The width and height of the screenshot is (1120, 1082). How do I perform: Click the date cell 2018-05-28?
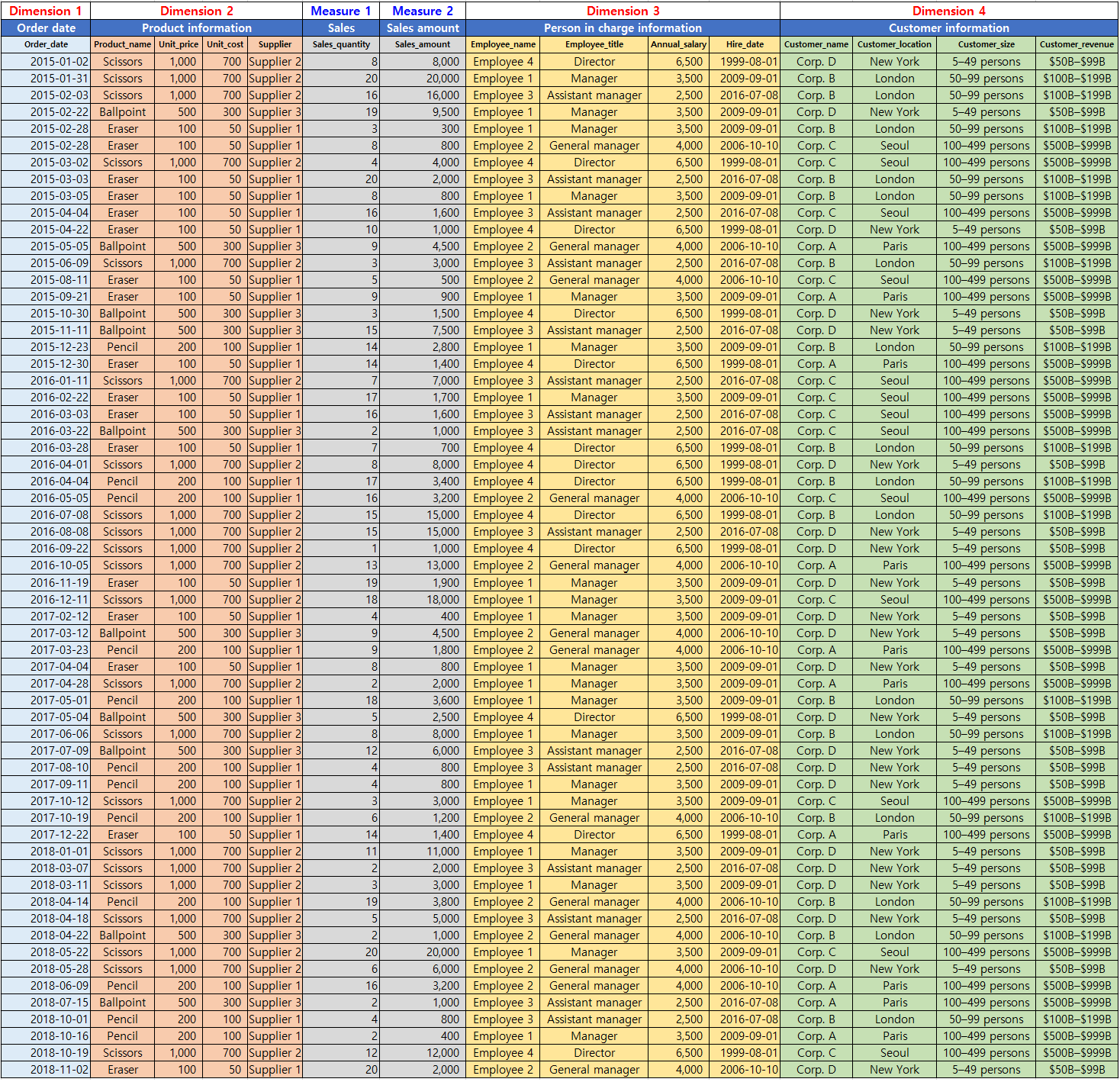pyautogui.click(x=46, y=969)
